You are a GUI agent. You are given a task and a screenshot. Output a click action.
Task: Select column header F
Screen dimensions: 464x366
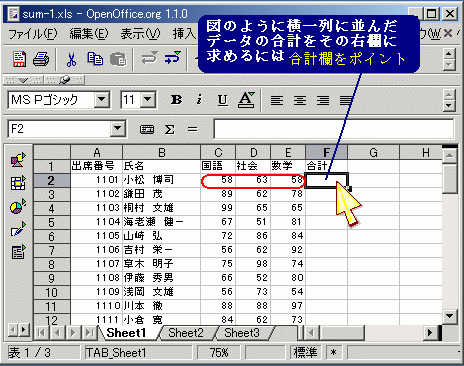327,153
